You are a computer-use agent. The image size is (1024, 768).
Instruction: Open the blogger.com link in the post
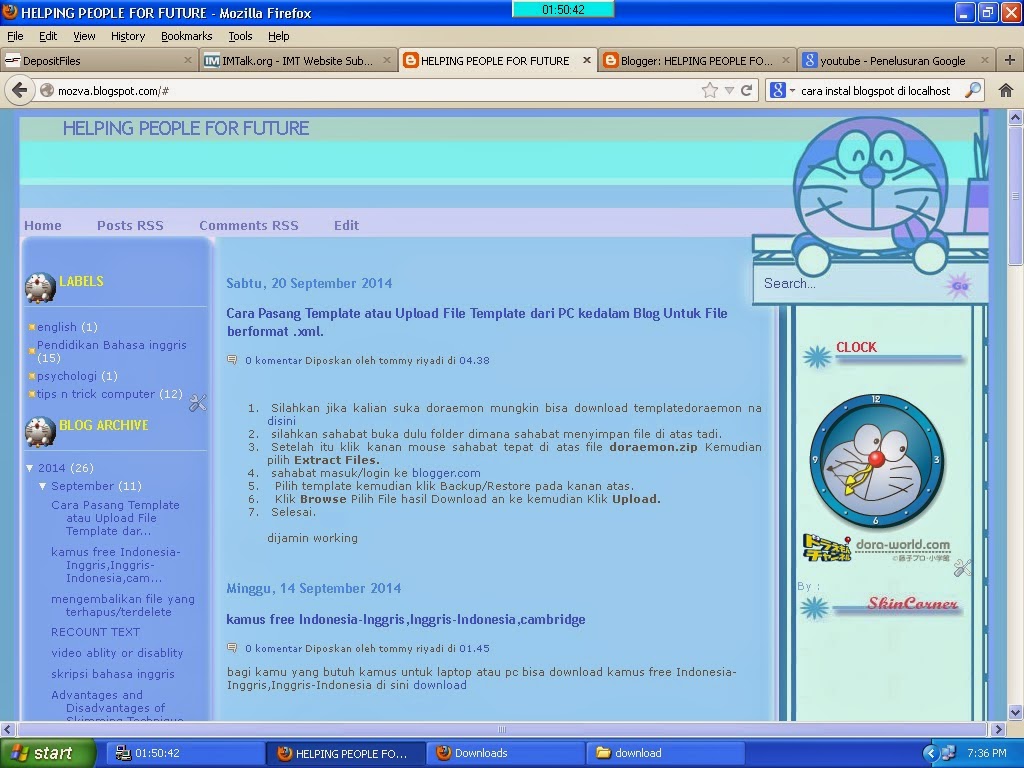tap(446, 472)
